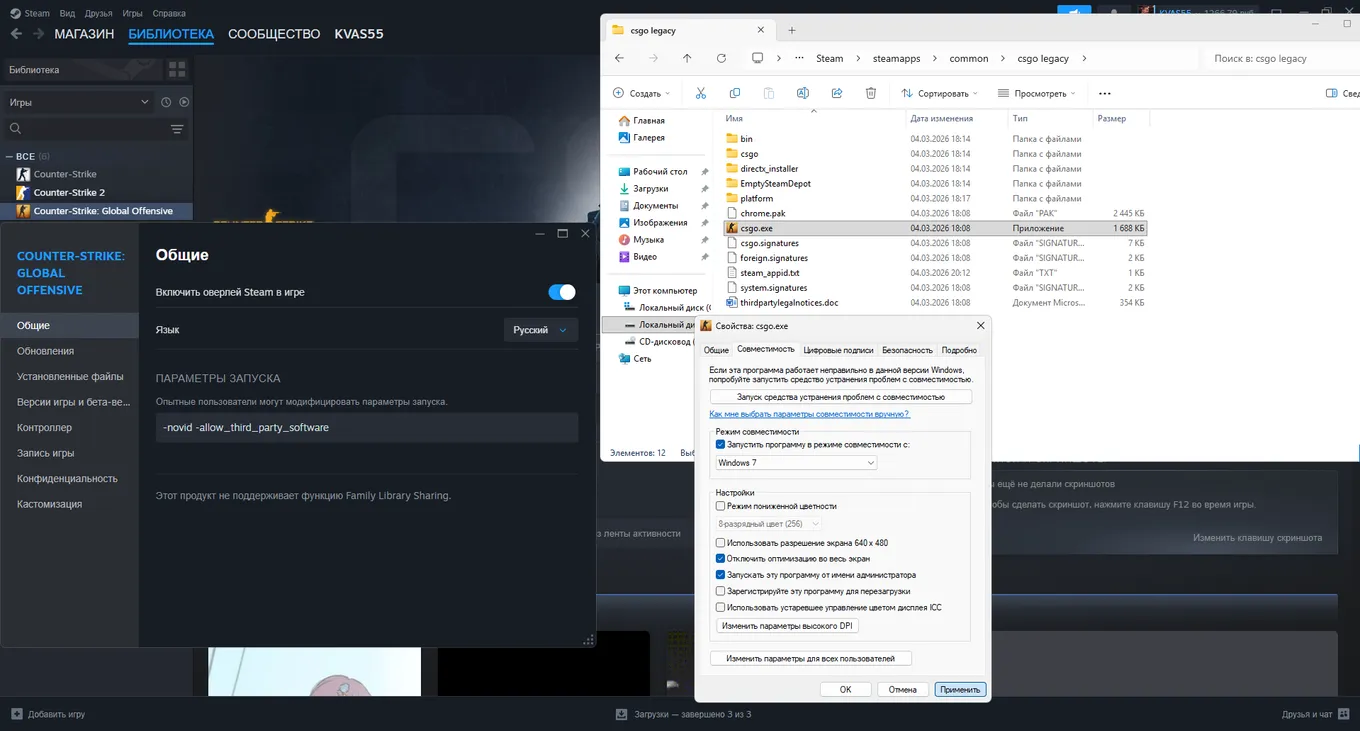The height and width of the screenshot is (731, 1360).
Task: Open the Steam library filter options icon
Action: [177, 129]
